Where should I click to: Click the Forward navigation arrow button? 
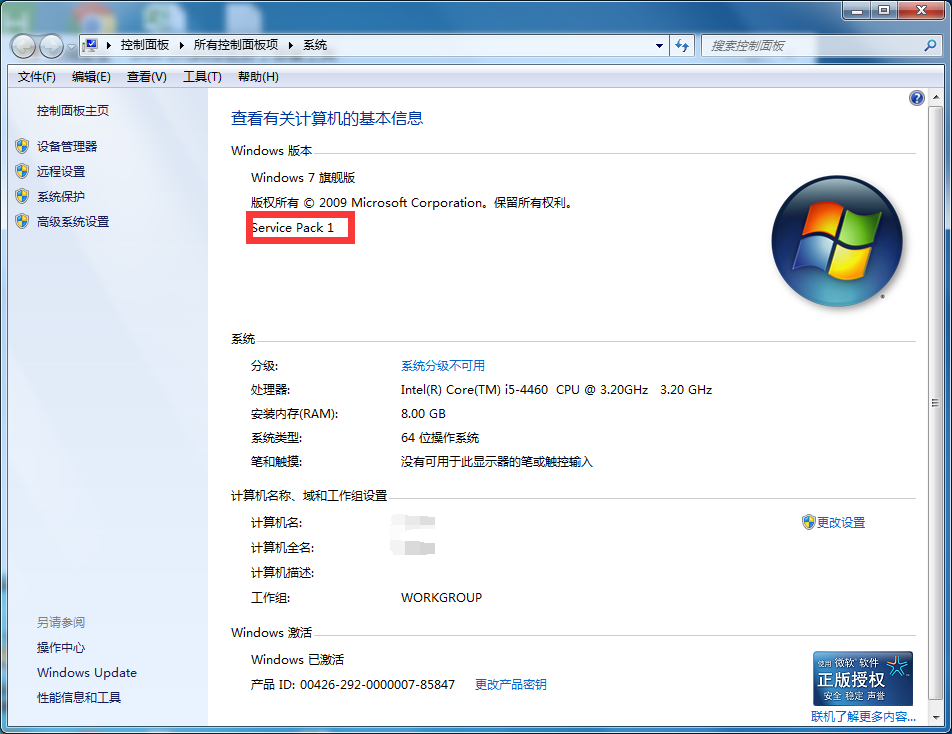(x=52, y=46)
